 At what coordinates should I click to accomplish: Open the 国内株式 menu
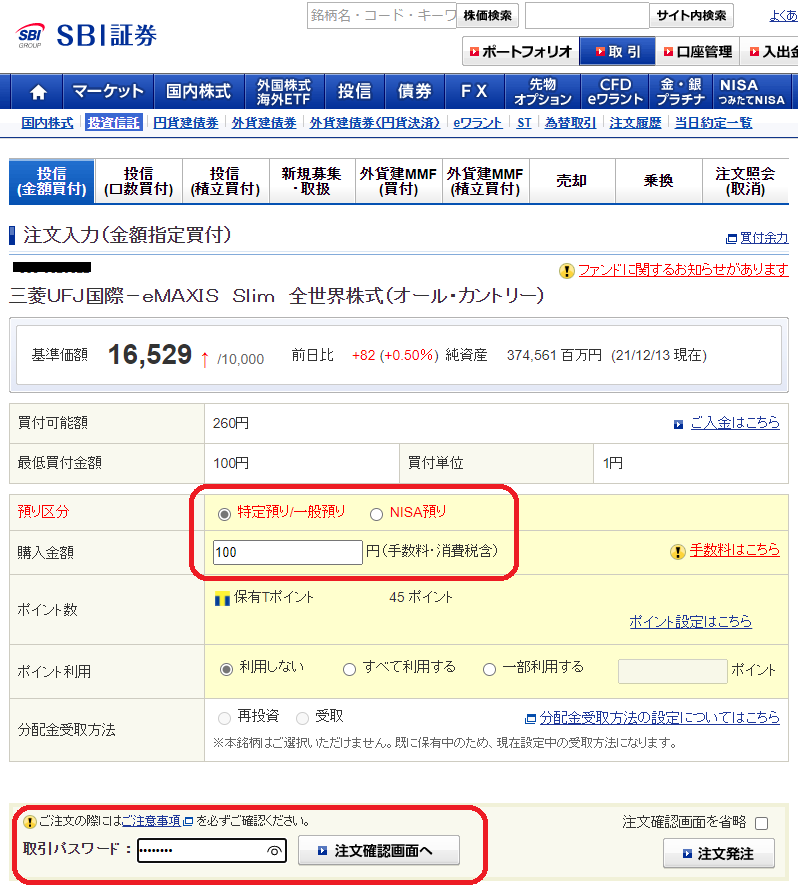point(198,91)
